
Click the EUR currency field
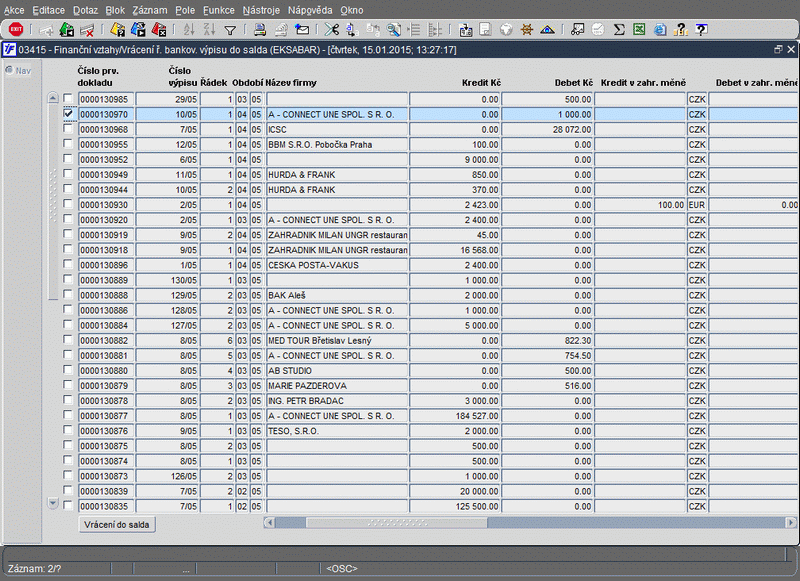point(697,205)
